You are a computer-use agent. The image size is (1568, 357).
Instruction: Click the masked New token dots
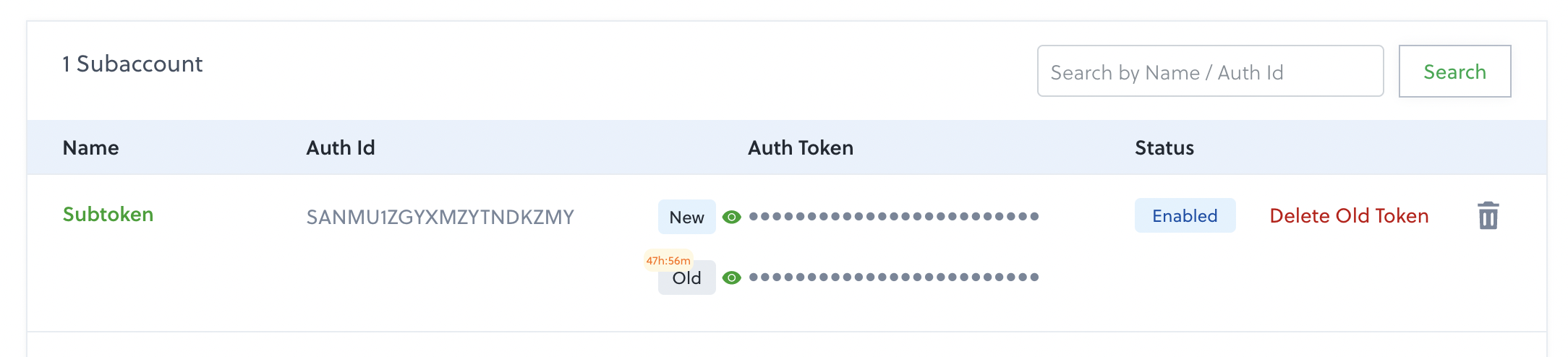click(894, 216)
